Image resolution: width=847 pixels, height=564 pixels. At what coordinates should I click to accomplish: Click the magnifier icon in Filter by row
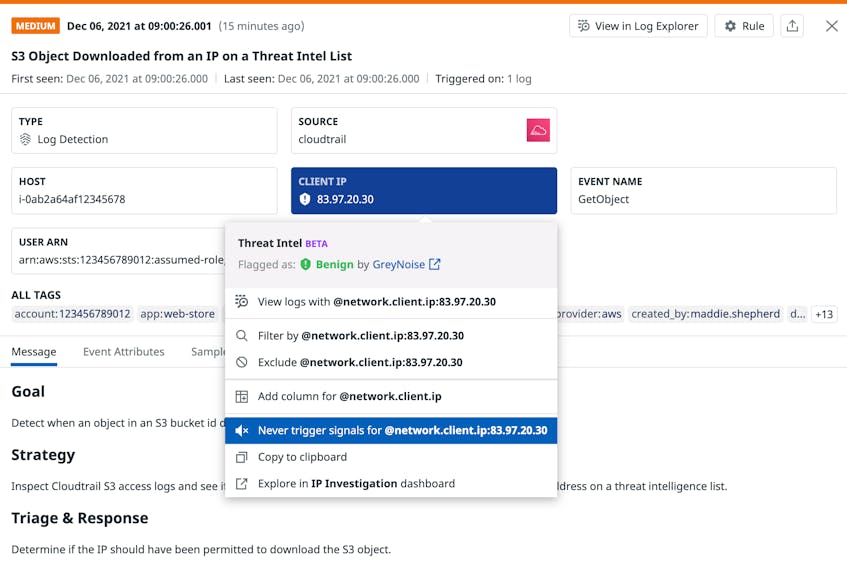click(x=241, y=335)
